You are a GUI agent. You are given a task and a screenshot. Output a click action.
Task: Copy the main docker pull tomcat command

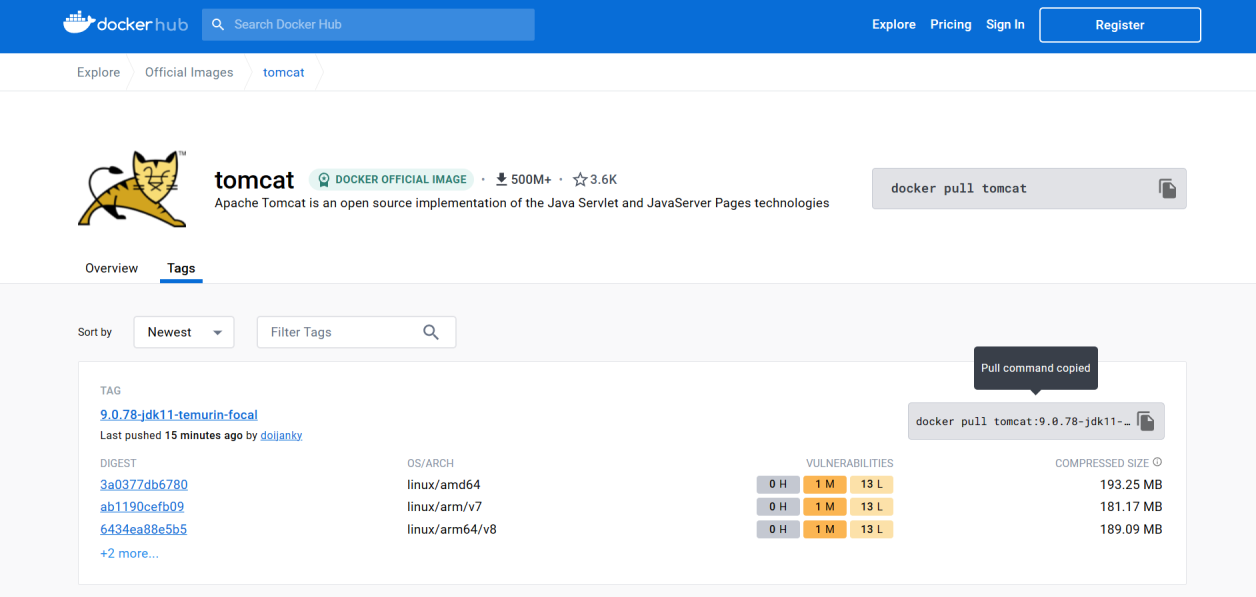click(1167, 188)
